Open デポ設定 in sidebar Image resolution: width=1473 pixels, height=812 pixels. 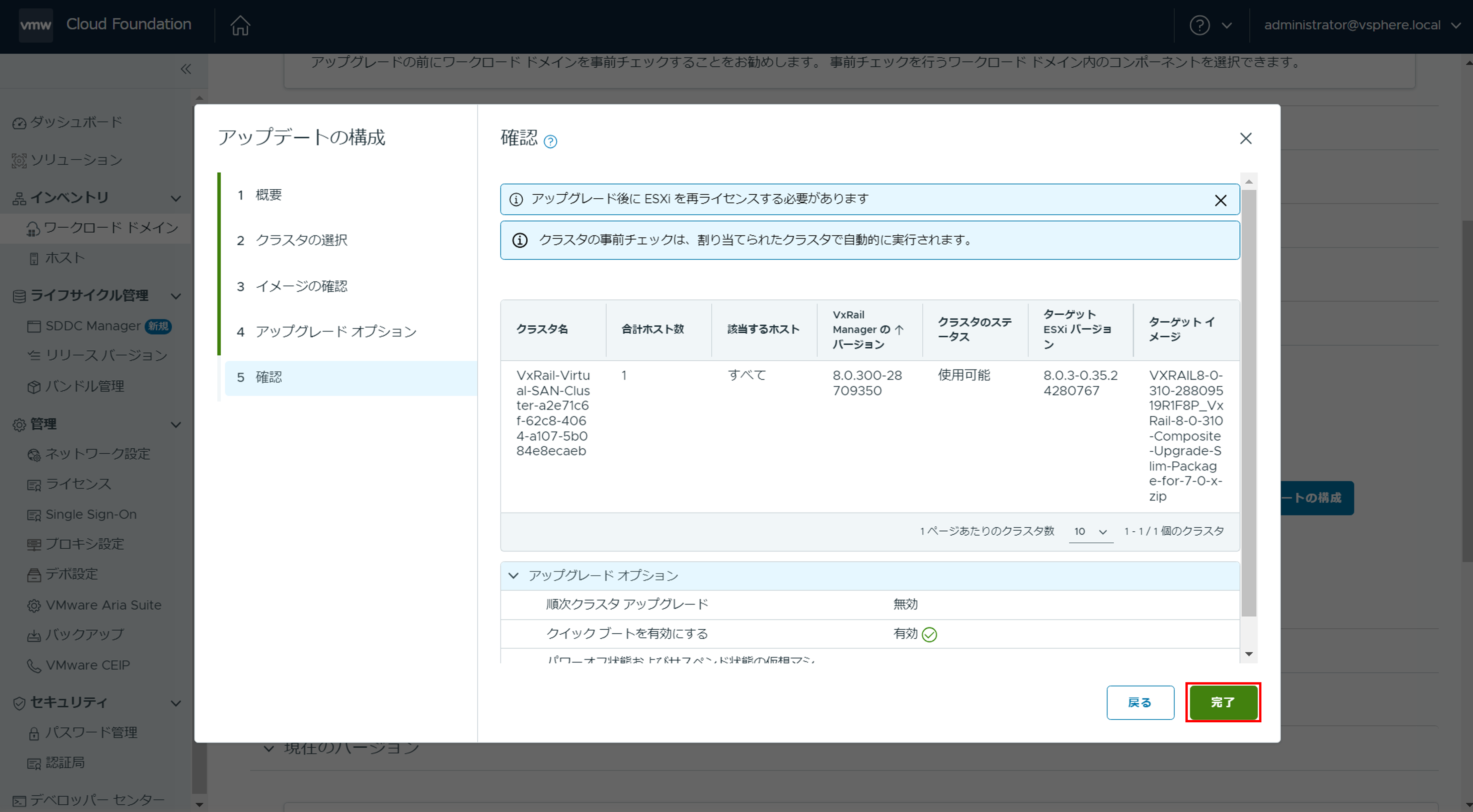click(72, 574)
